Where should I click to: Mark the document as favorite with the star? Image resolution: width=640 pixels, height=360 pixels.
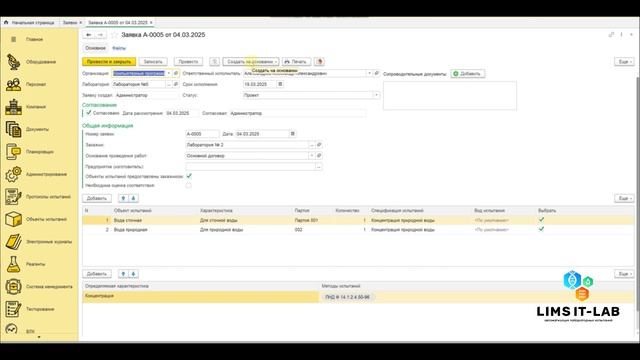tap(114, 35)
